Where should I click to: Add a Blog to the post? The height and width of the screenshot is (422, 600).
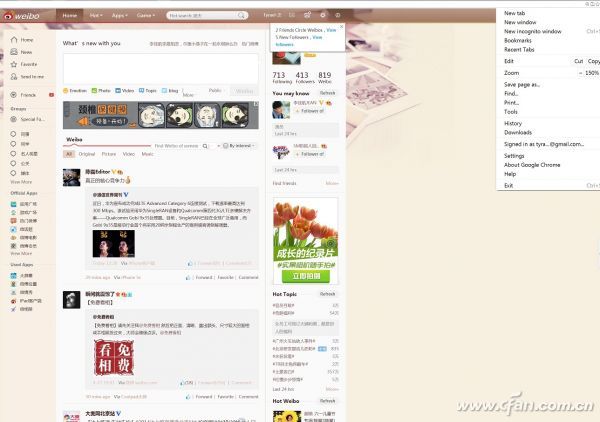170,91
